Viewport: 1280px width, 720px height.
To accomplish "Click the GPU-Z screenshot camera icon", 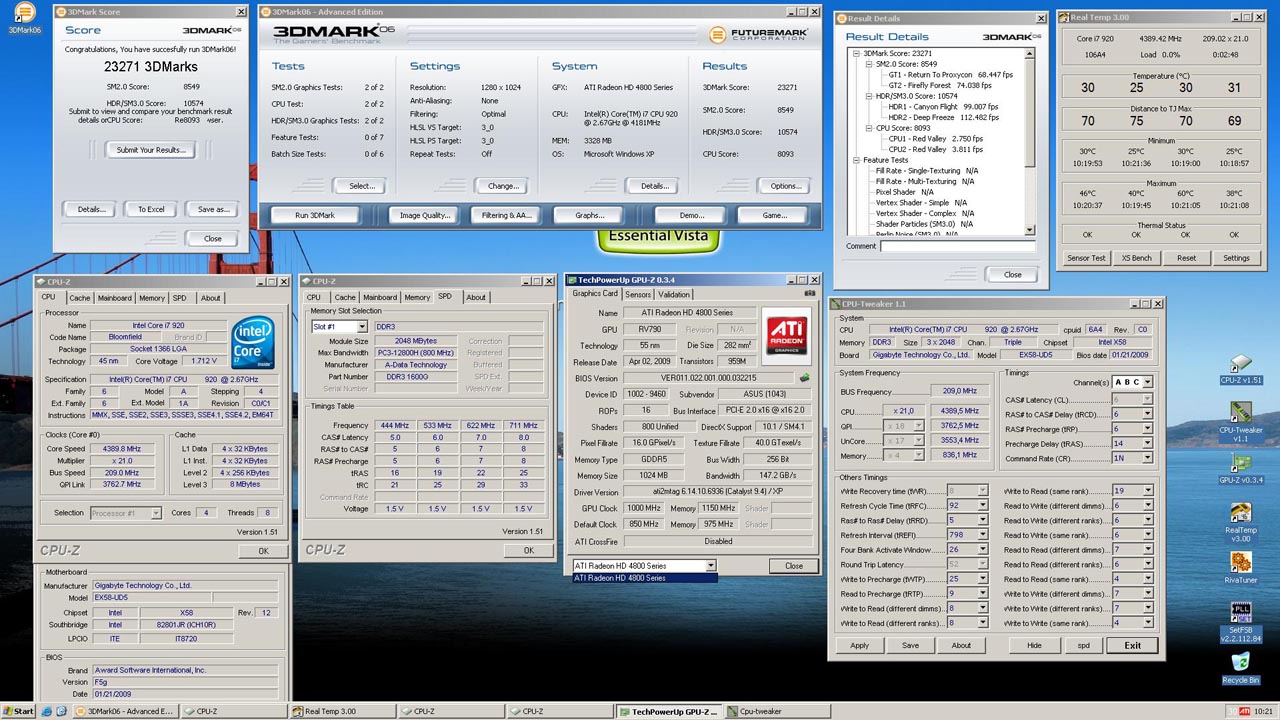I will [x=809, y=294].
